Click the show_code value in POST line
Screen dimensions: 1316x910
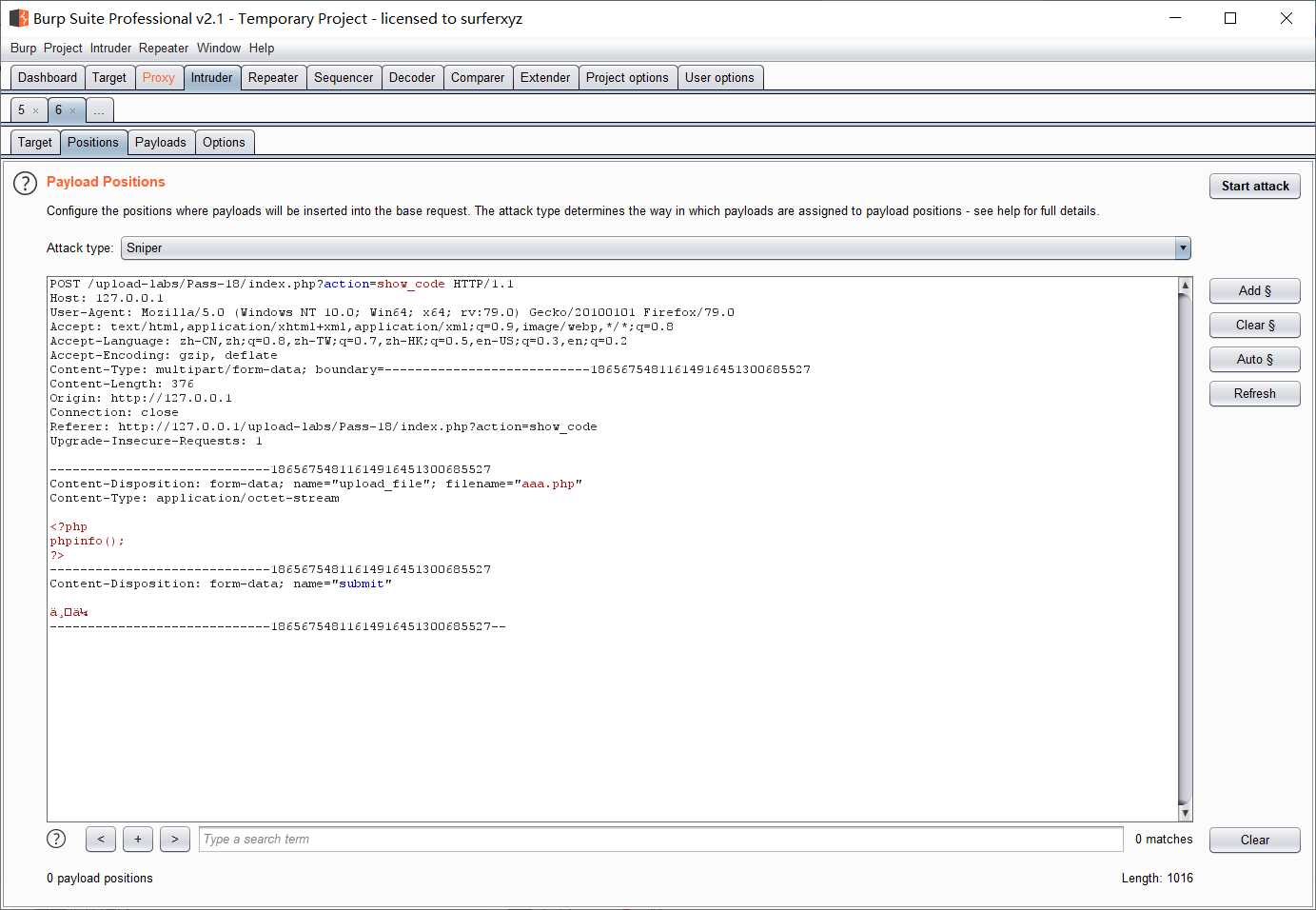411,284
